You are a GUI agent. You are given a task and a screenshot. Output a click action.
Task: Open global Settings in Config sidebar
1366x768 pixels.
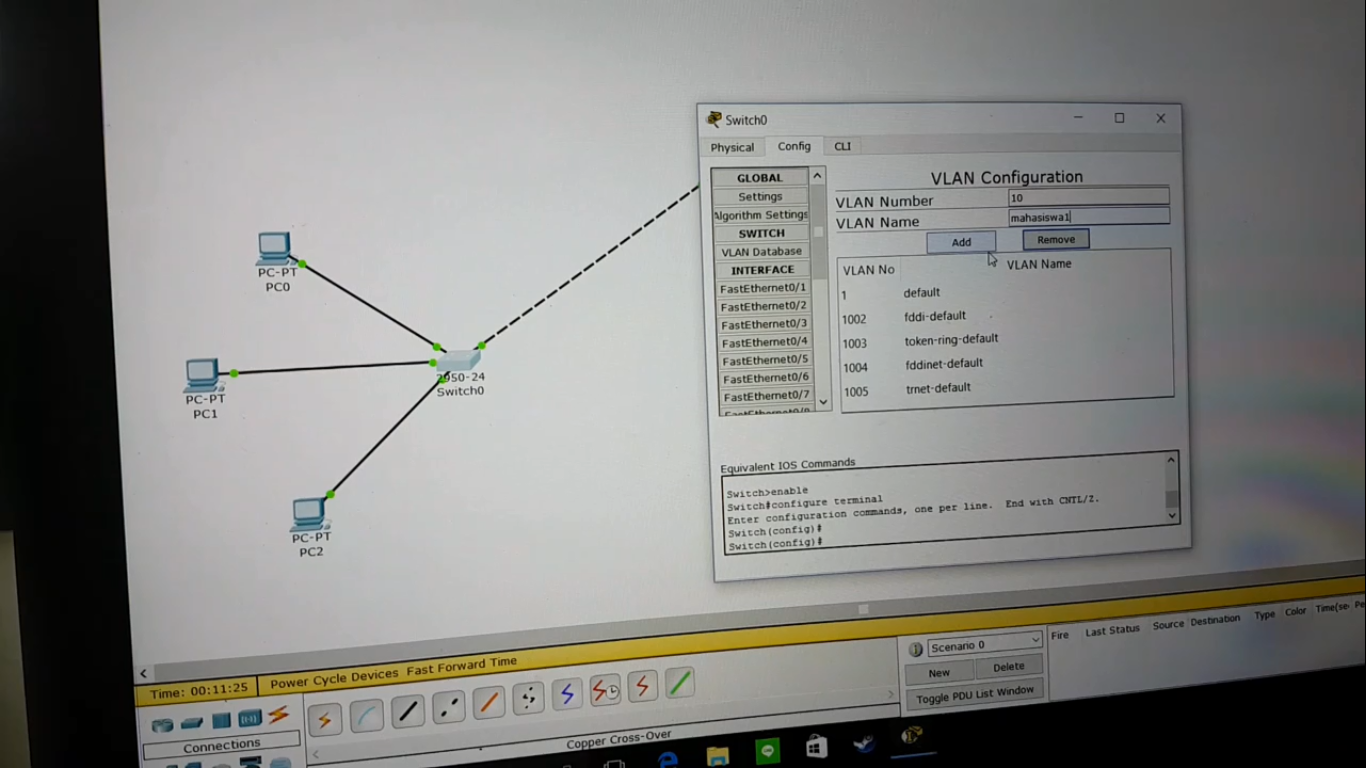(760, 196)
